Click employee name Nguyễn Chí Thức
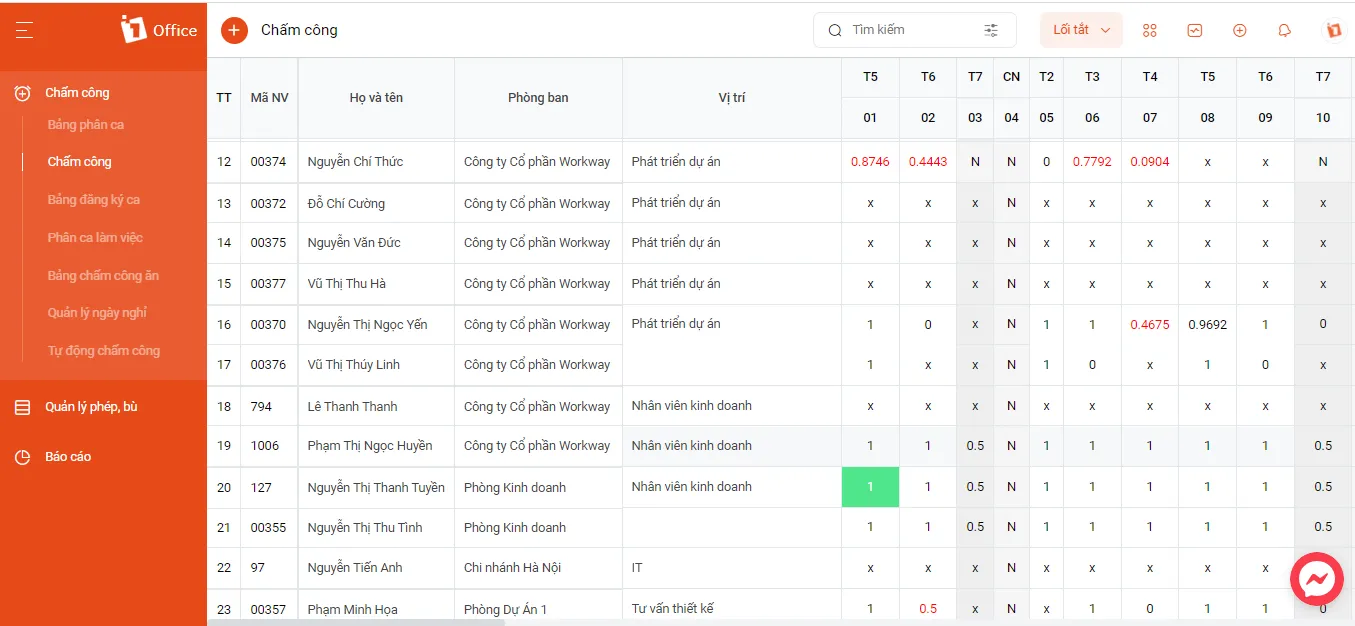1355x626 pixels. [355, 162]
